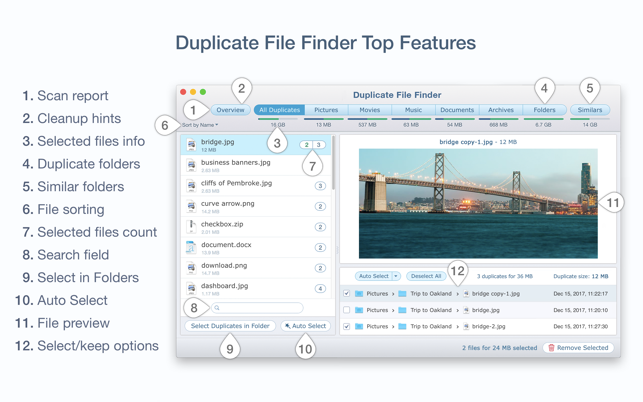Click the checkbox.zip archive icon
643x402 pixels.
[191, 228]
